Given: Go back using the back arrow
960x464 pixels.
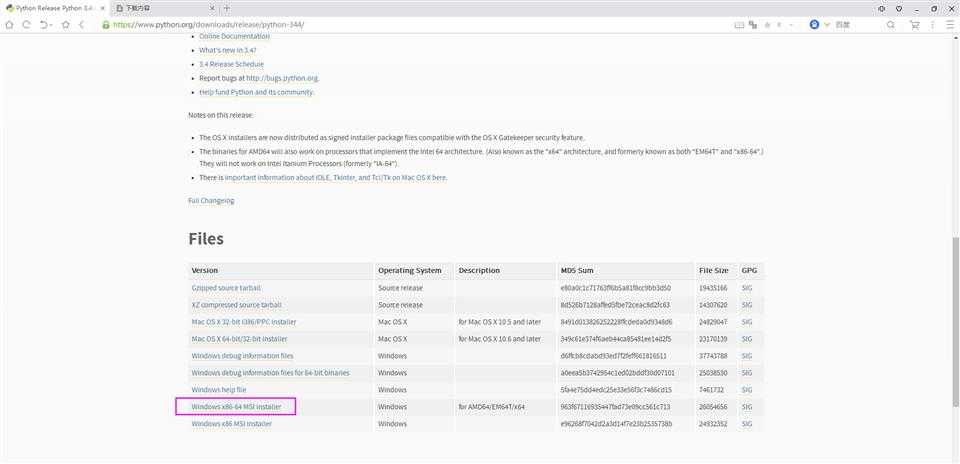Looking at the screenshot, I should [81, 25].
